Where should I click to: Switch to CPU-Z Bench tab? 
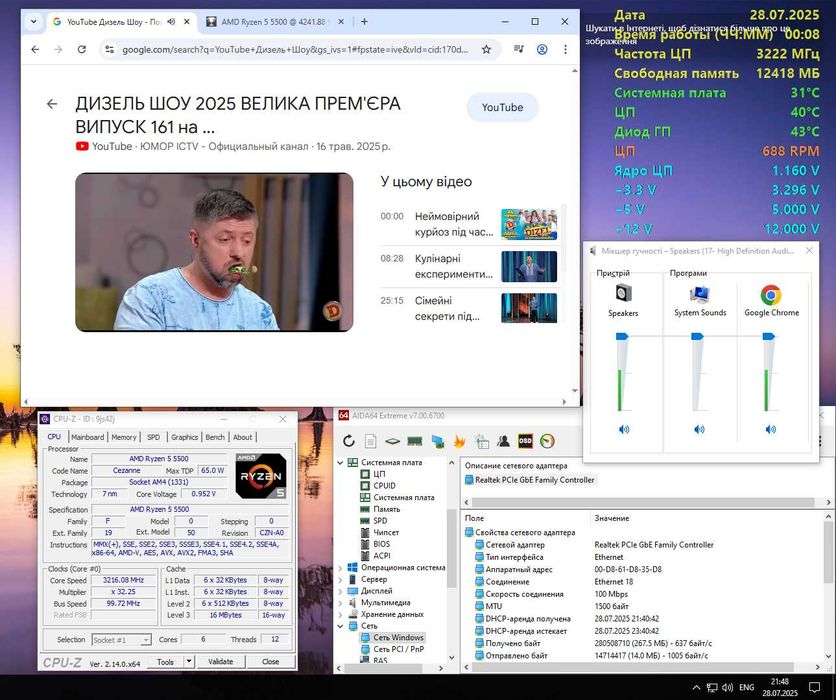[x=215, y=437]
